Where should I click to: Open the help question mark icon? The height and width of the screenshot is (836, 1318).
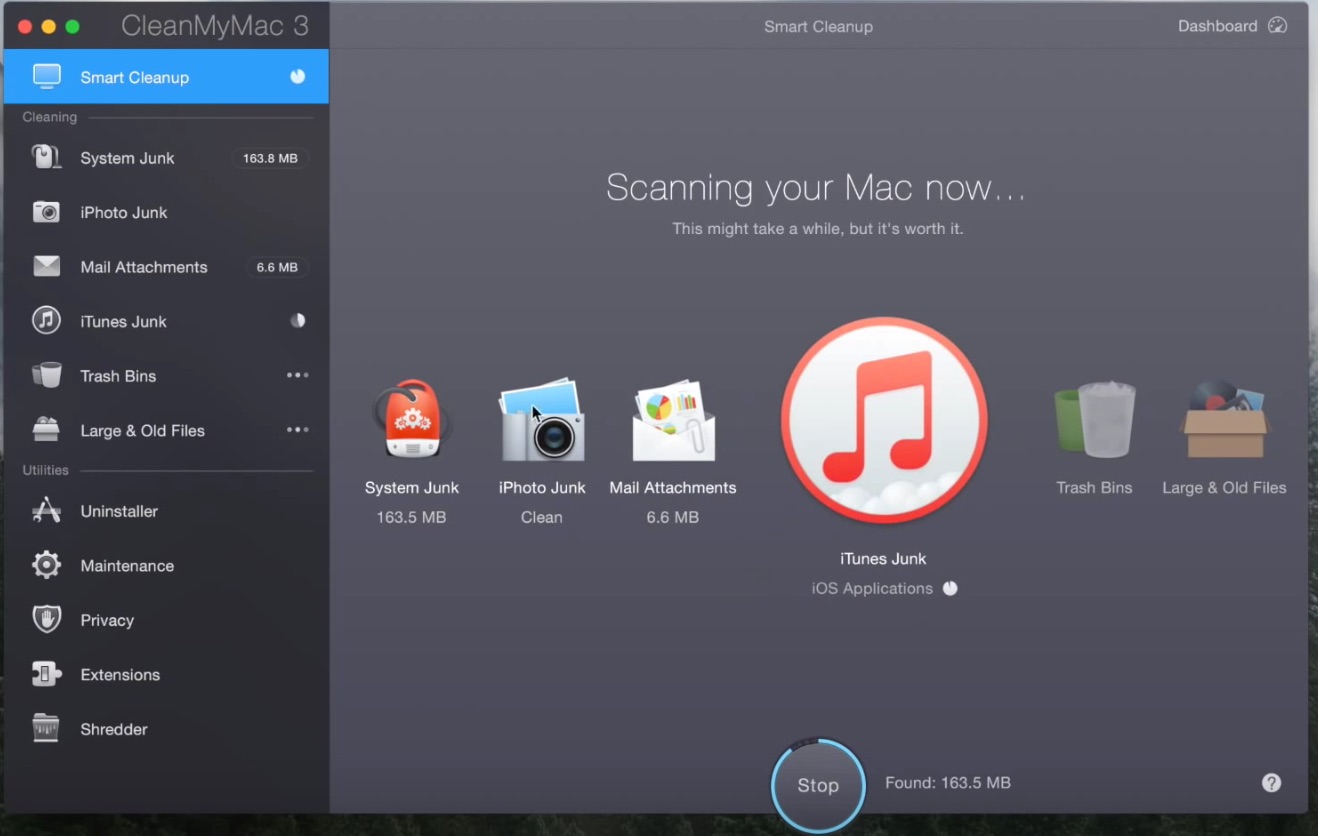1271,783
